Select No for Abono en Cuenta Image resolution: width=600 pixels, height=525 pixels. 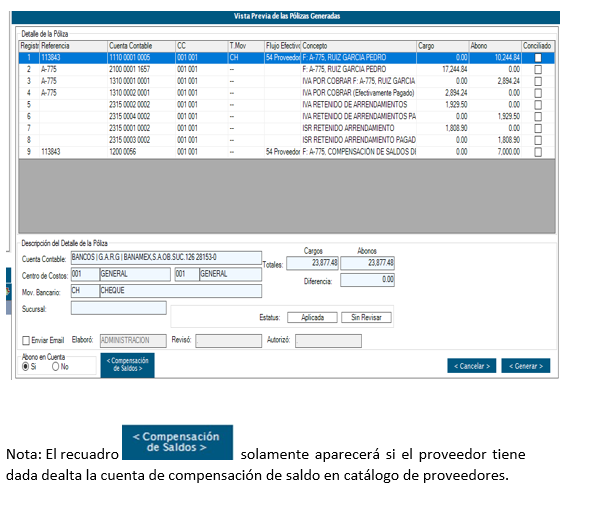coord(55,367)
